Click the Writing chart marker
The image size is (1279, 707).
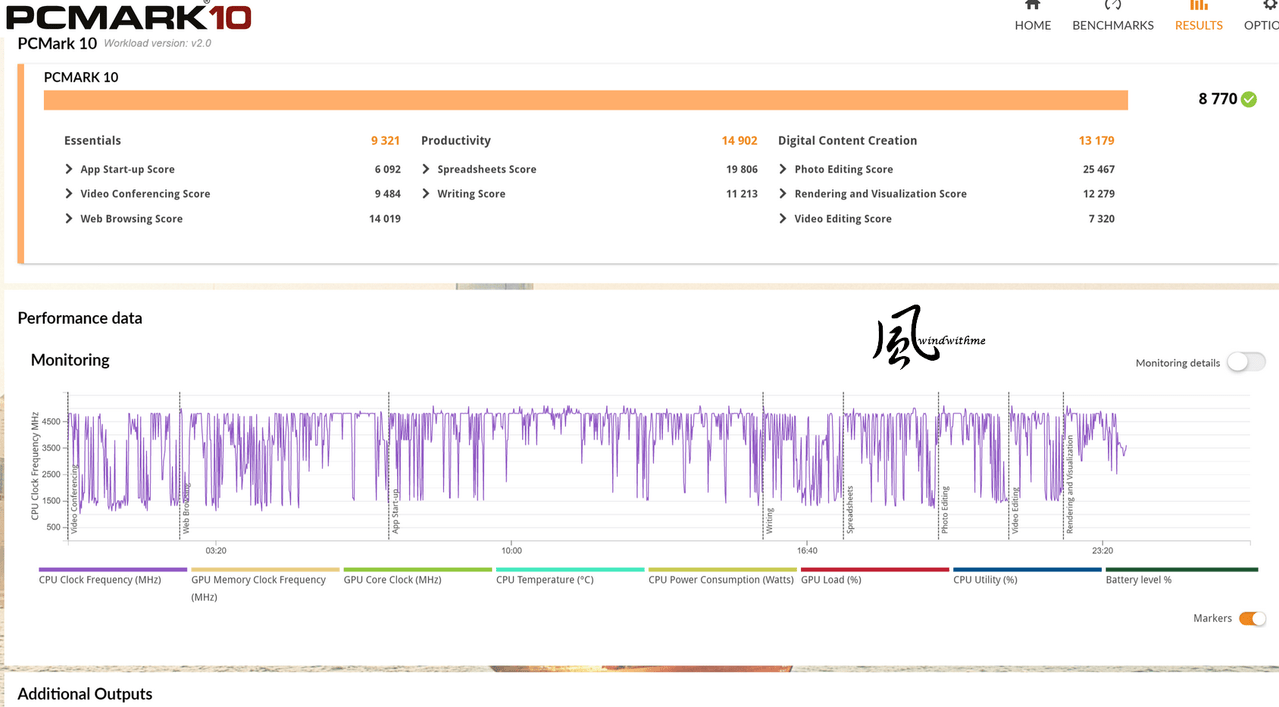click(770, 520)
